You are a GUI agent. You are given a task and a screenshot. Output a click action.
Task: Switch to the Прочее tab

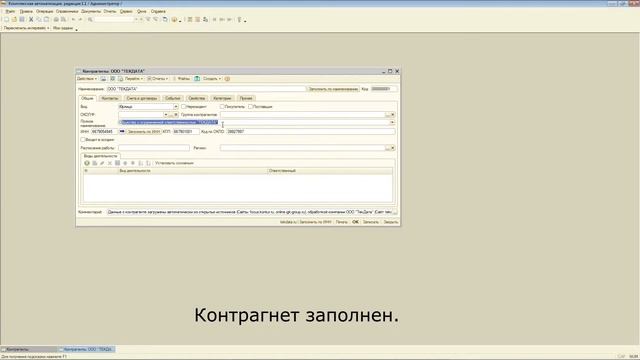tap(246, 98)
